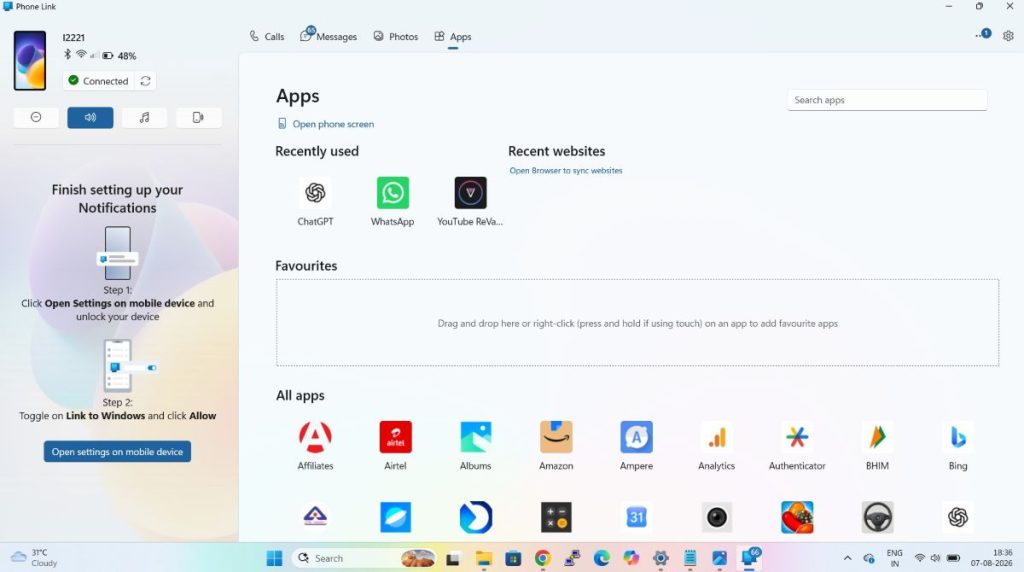The height and width of the screenshot is (572, 1024).
Task: Switch to the Photos tab
Action: point(396,37)
